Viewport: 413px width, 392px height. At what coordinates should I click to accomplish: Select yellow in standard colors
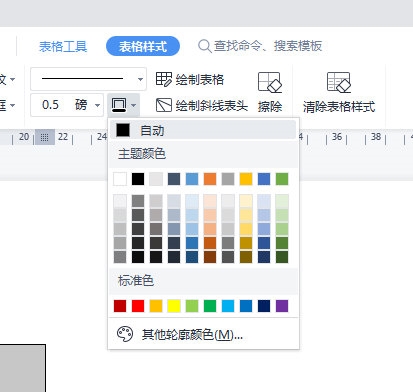coord(174,306)
